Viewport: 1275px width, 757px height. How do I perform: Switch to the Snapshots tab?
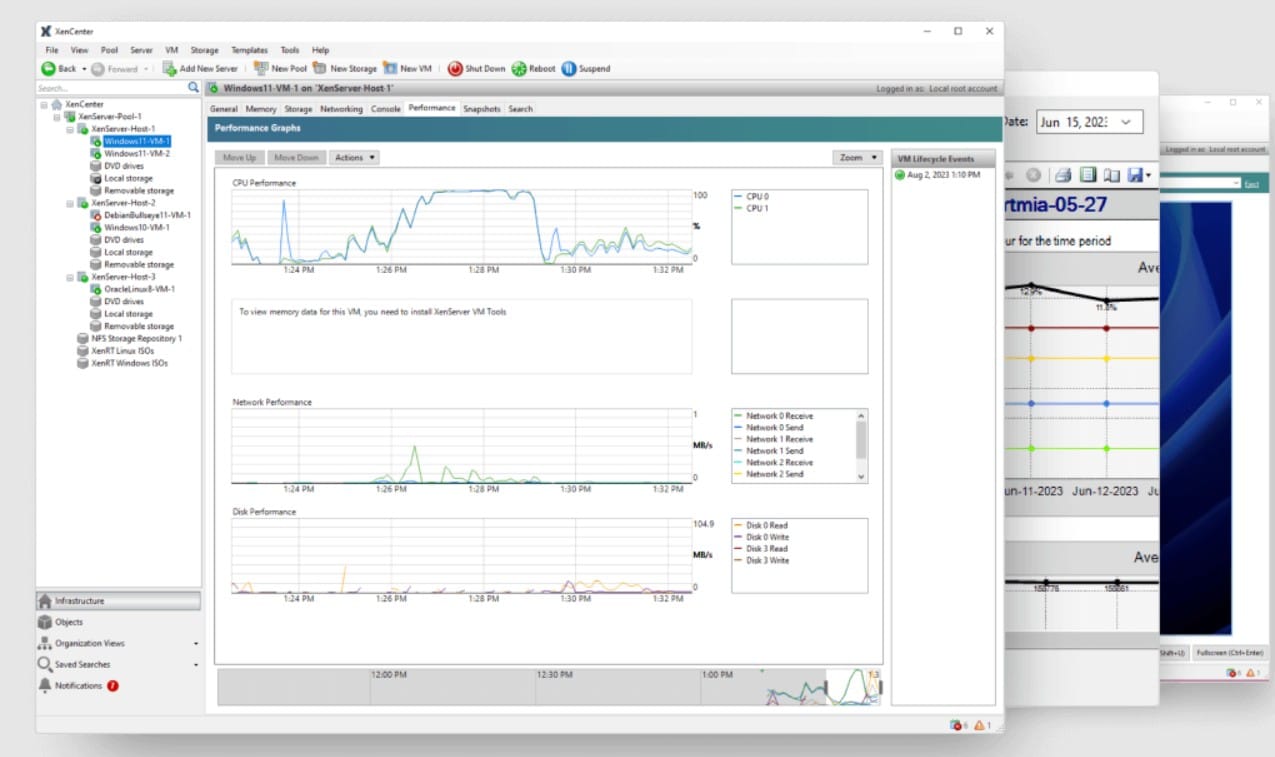coord(481,108)
